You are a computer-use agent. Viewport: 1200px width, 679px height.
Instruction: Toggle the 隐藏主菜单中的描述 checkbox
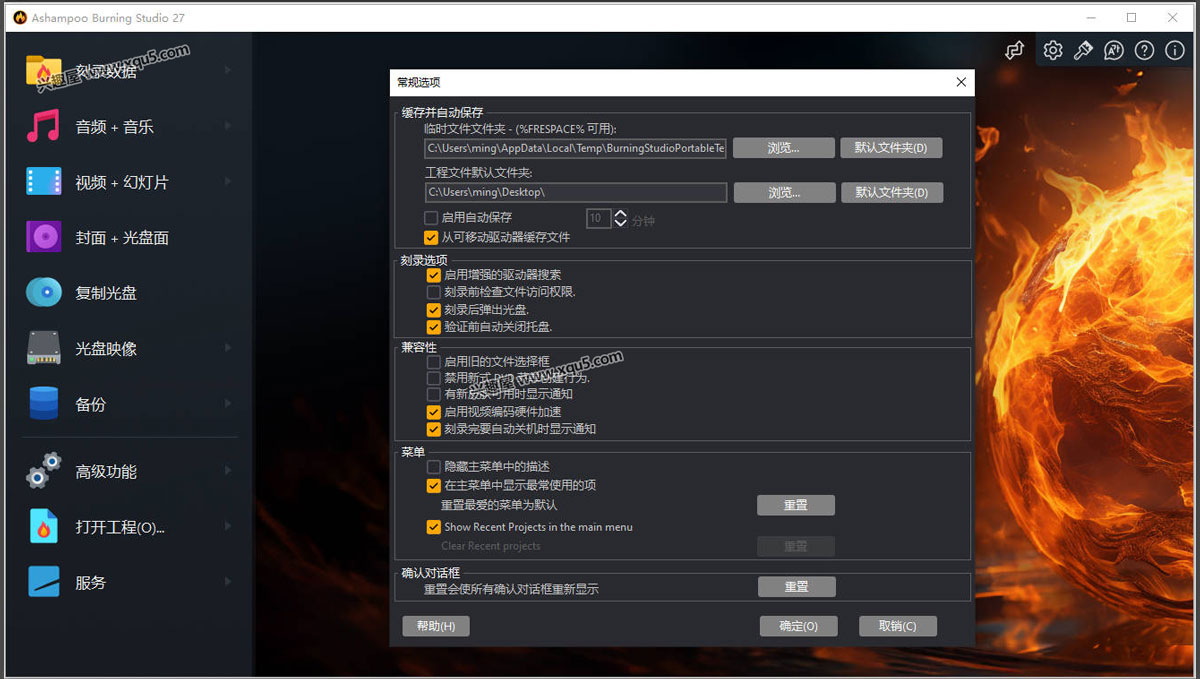coord(434,467)
